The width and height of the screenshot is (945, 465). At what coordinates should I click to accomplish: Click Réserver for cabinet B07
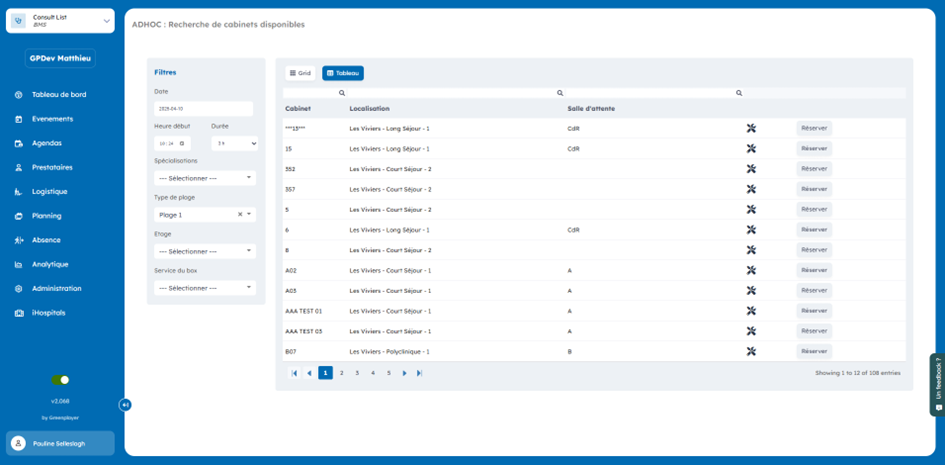click(813, 351)
